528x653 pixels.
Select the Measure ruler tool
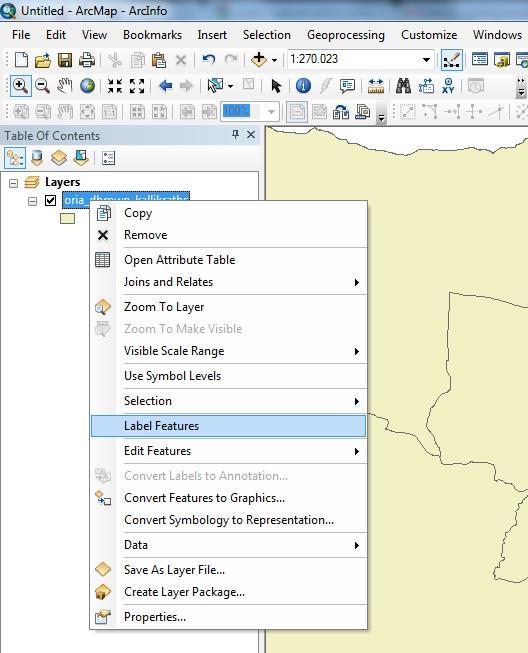[376, 86]
